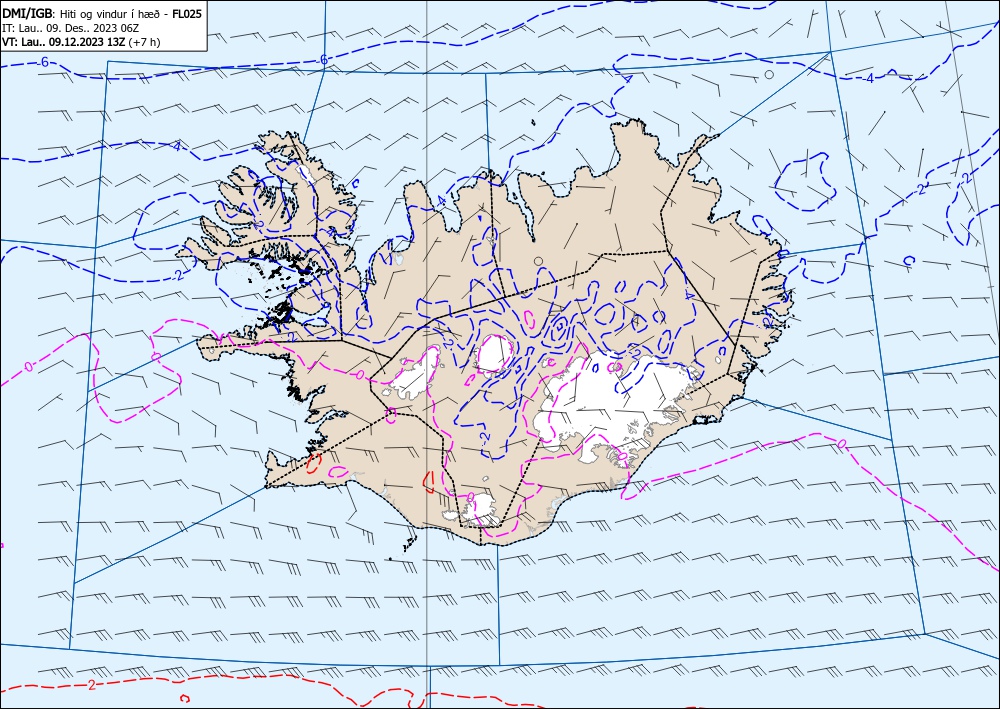Click the white Mýrdalsjökull glacier on the south coast
Image resolution: width=1000 pixels, height=709 pixels.
[480, 507]
